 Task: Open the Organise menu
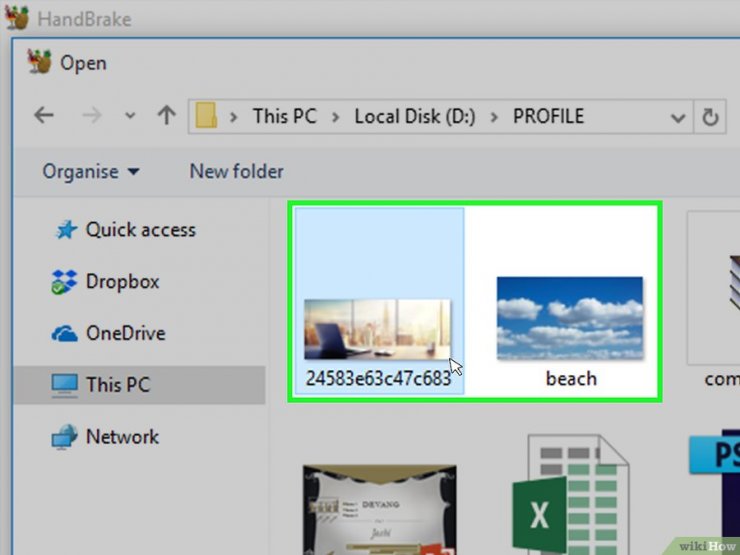pyautogui.click(x=91, y=171)
